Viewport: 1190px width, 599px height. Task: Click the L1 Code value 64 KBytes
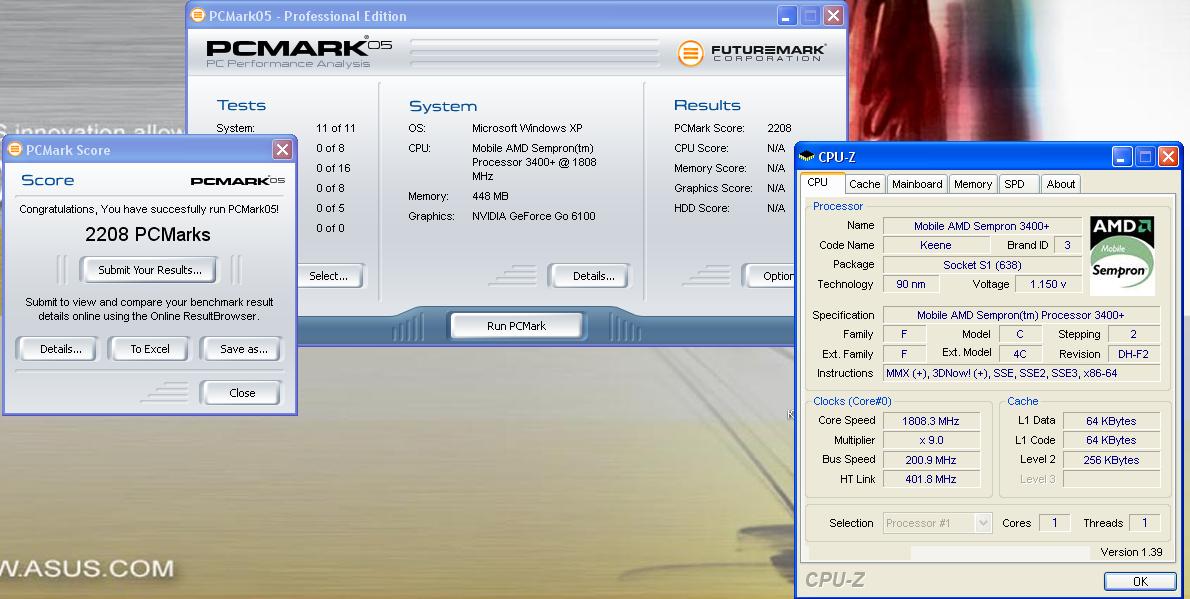(x=1111, y=440)
